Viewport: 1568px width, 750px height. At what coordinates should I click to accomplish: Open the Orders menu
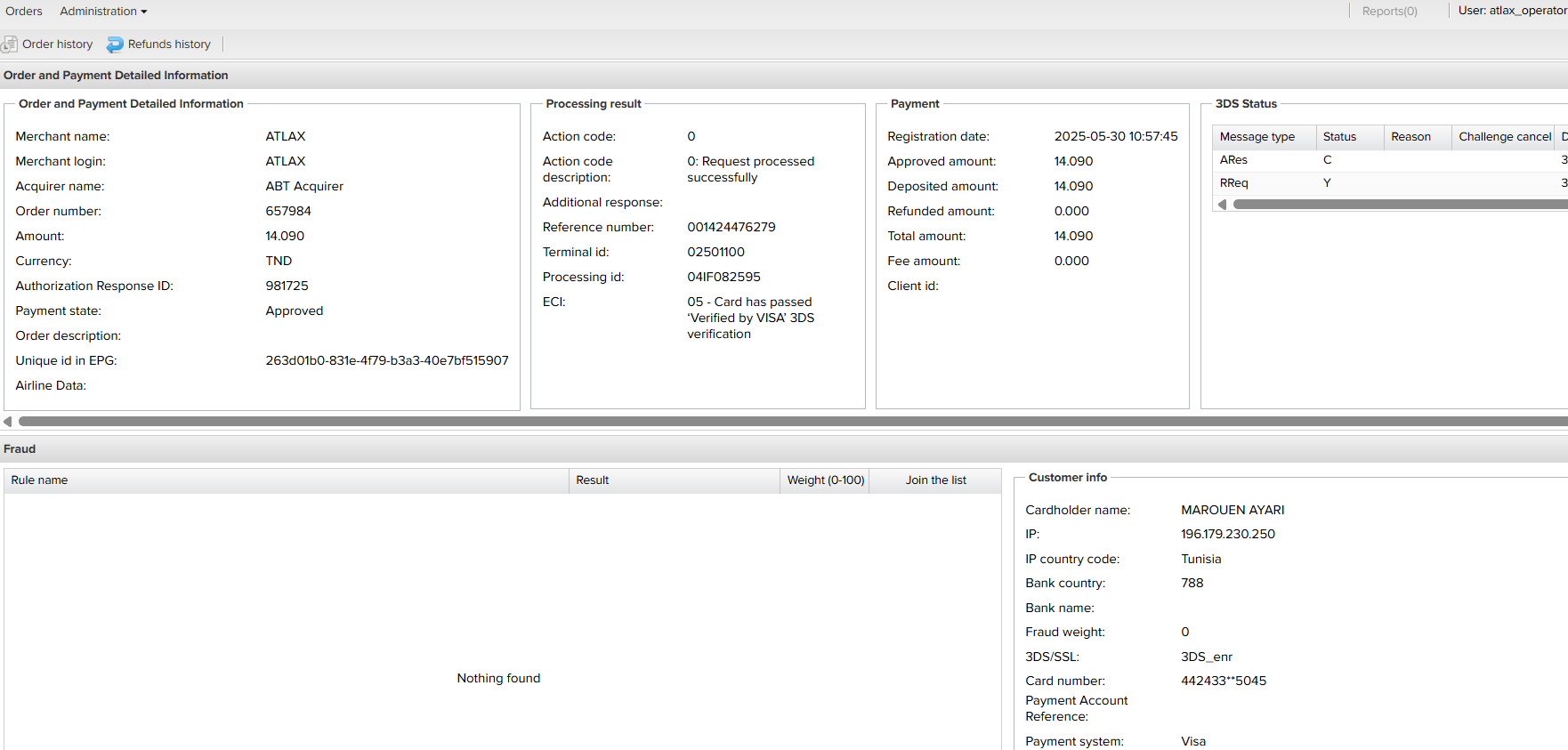tap(24, 12)
